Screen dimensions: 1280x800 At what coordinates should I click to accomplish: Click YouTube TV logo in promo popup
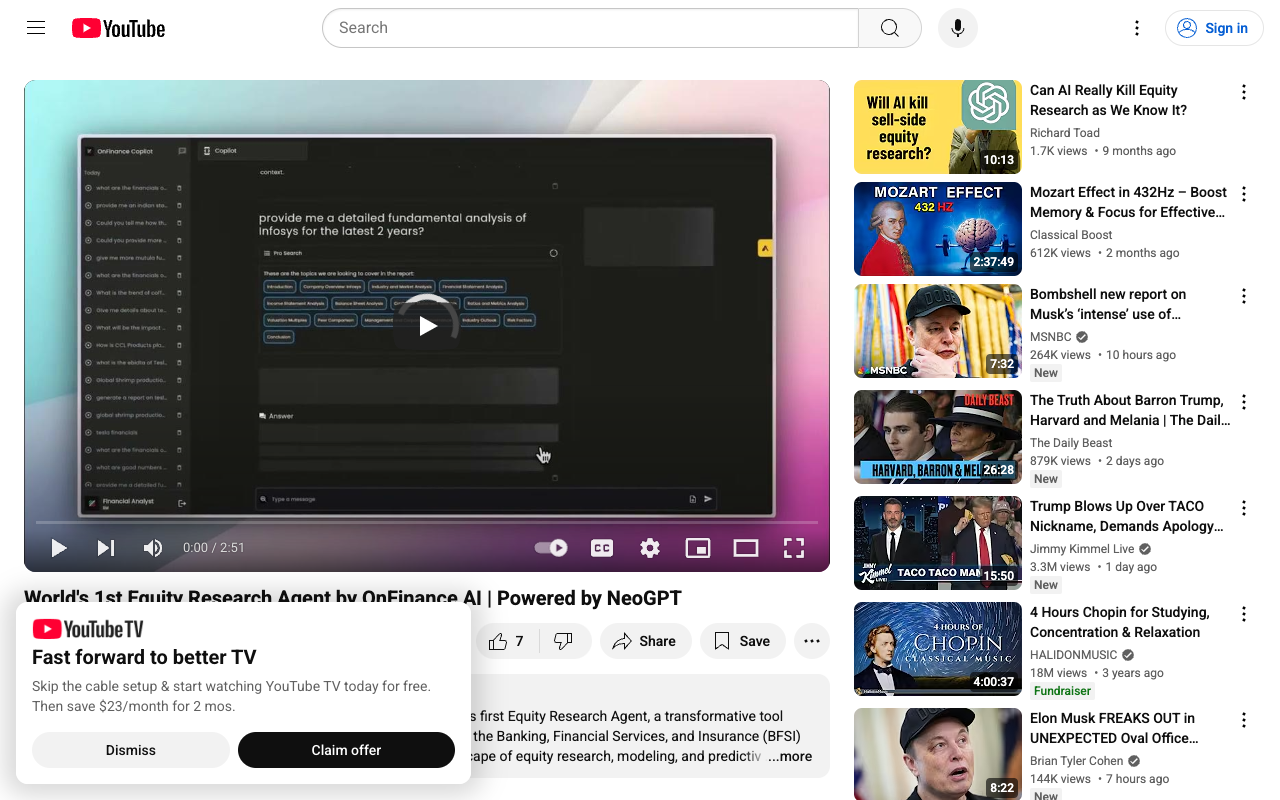click(x=88, y=629)
